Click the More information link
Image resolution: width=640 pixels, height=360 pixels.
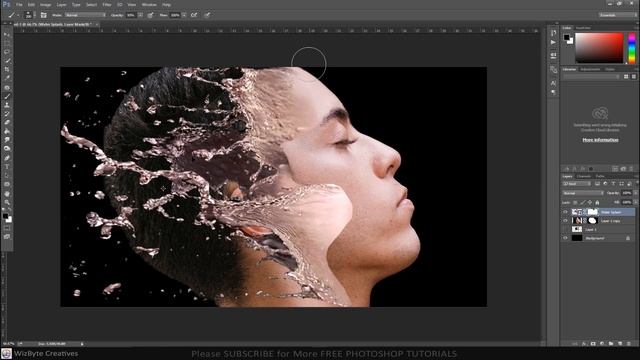click(600, 140)
